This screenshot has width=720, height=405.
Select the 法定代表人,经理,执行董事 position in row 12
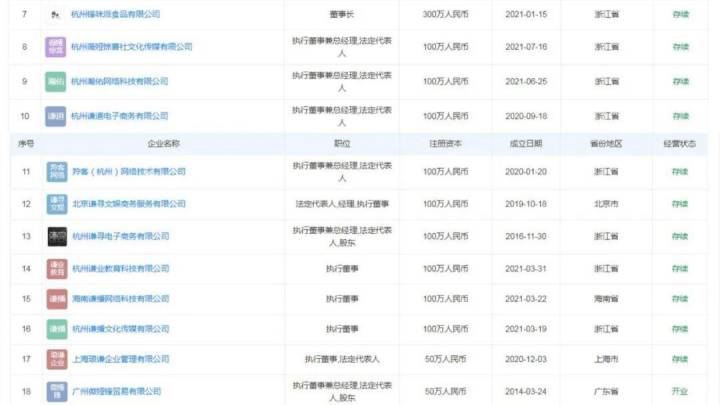pos(342,203)
